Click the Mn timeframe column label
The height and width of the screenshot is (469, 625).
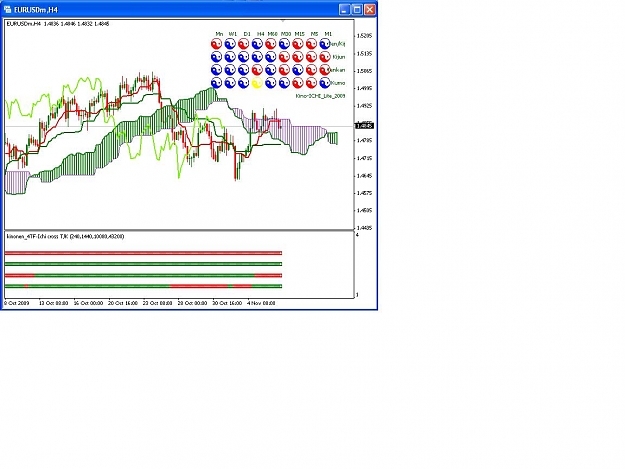pyautogui.click(x=219, y=34)
